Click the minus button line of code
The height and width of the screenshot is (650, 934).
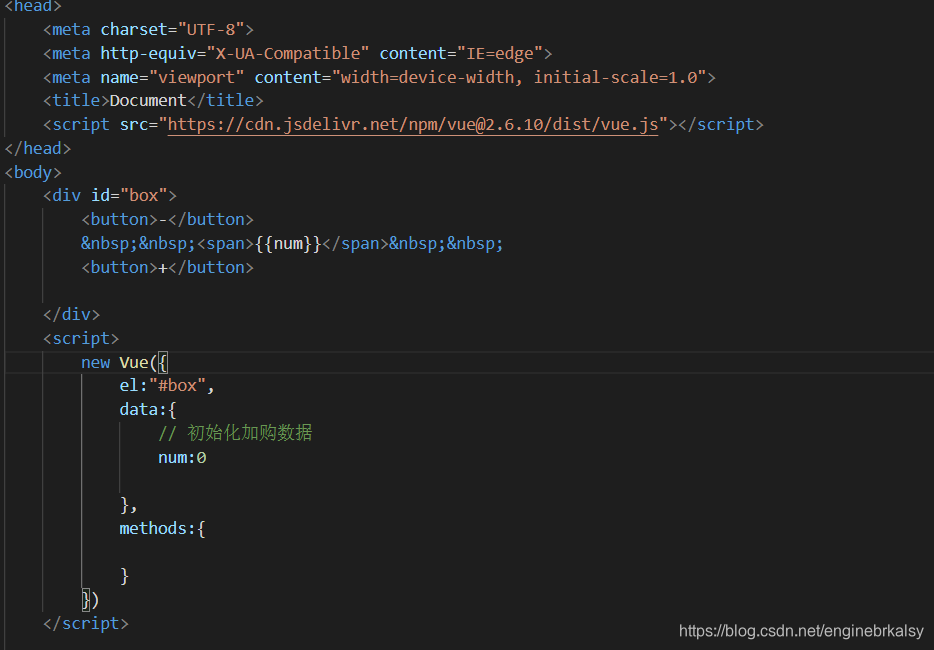coord(167,219)
